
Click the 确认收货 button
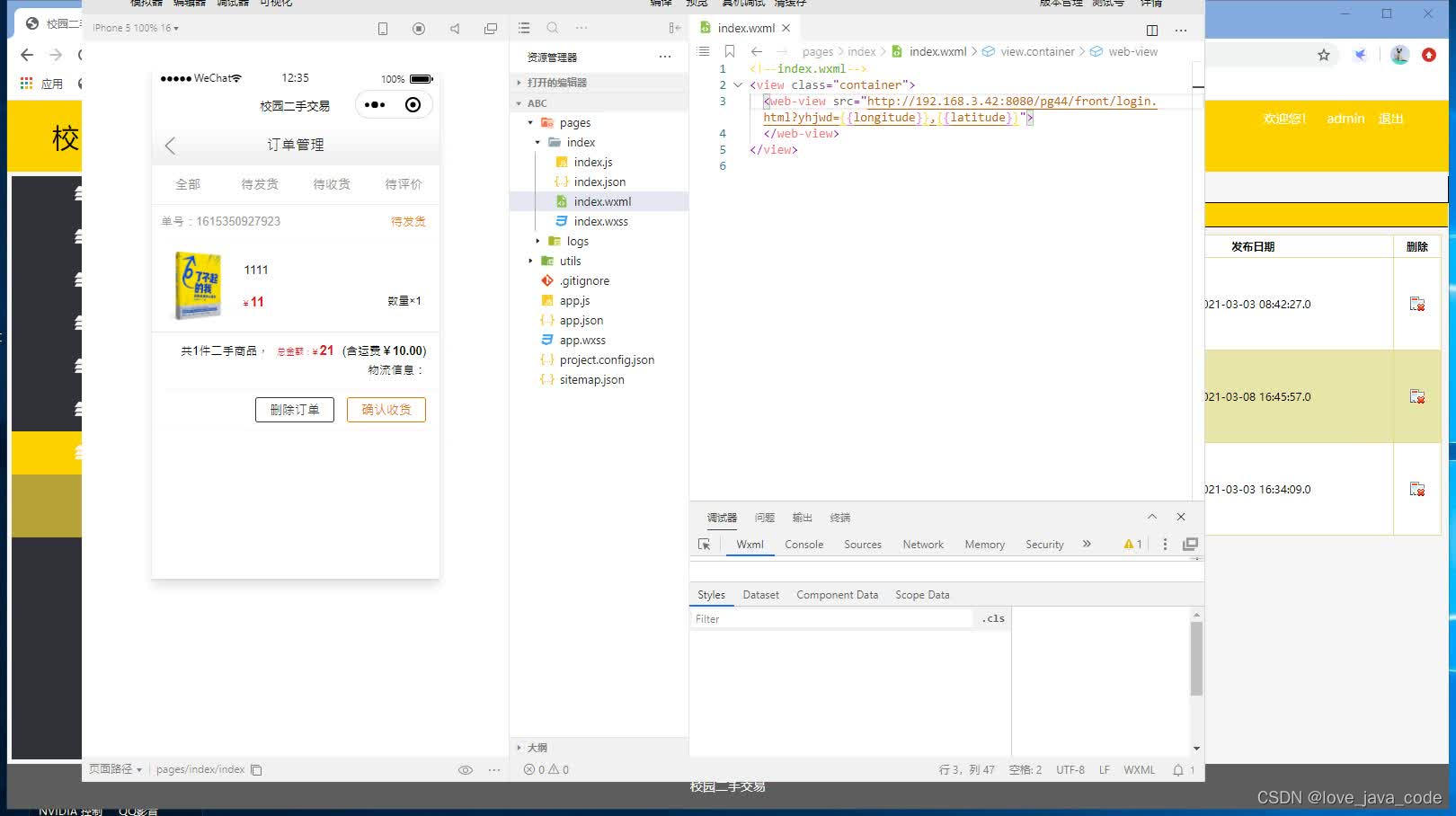click(386, 410)
